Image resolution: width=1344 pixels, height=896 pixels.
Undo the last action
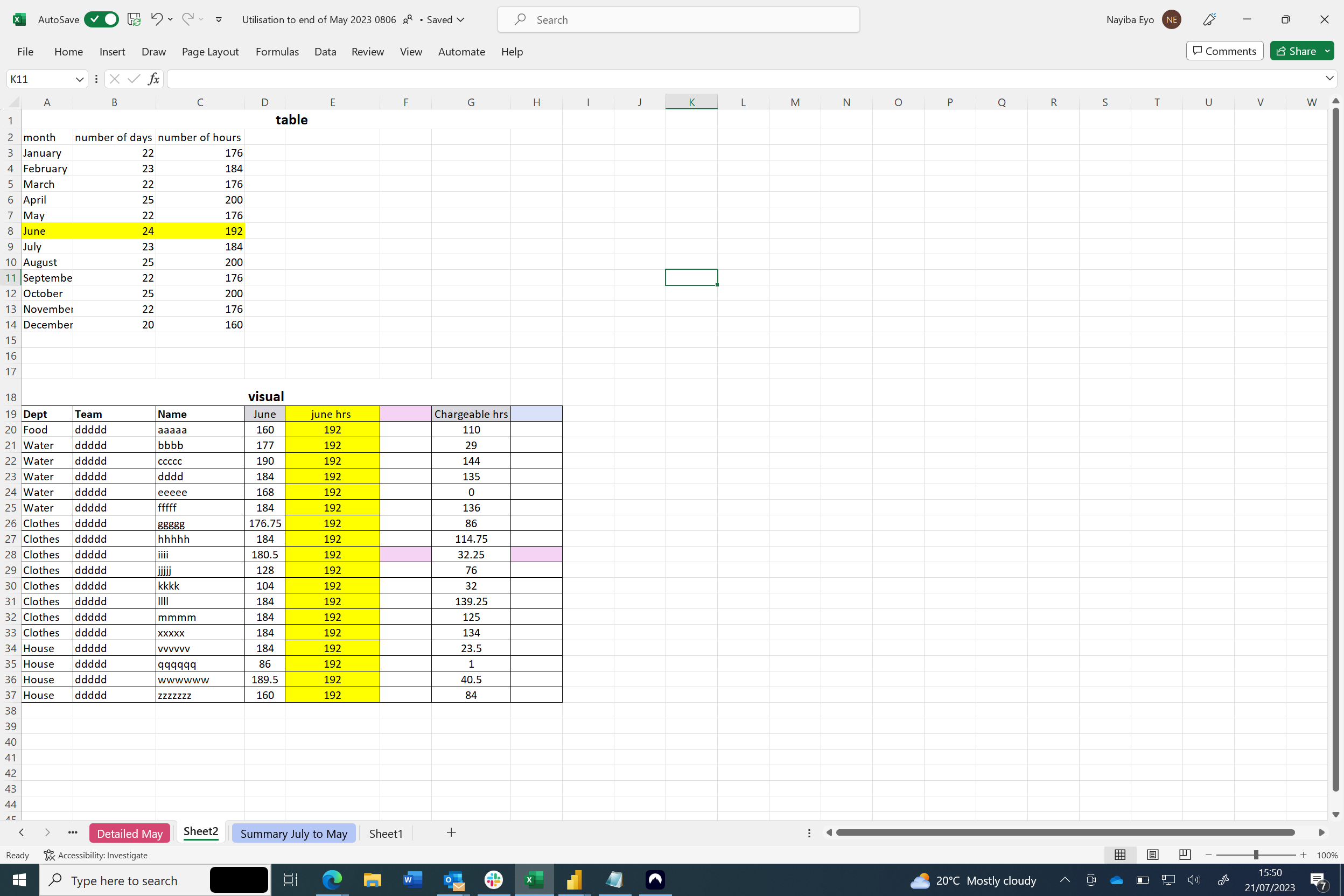tap(156, 19)
